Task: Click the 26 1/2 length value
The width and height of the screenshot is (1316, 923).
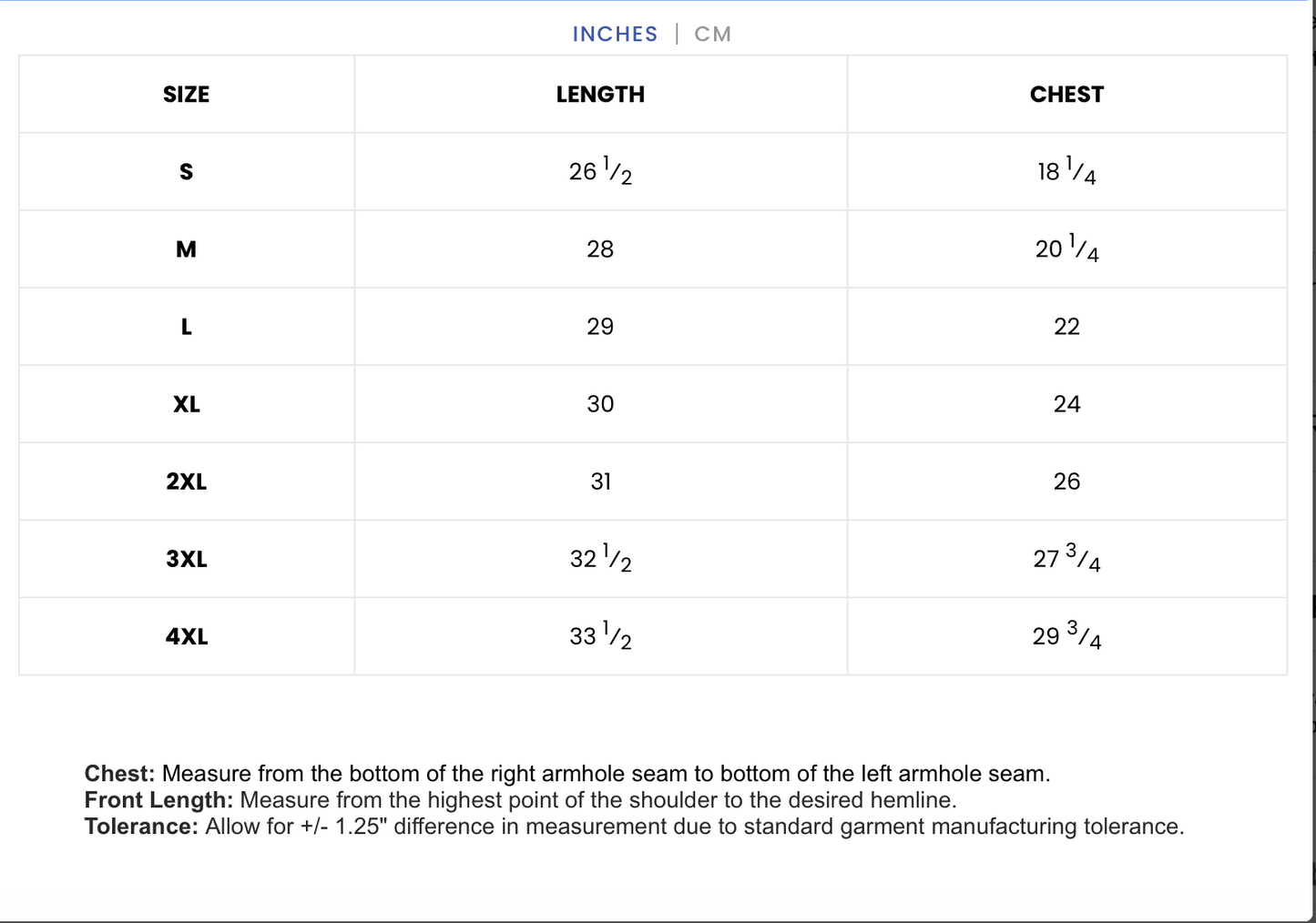Action: [600, 171]
